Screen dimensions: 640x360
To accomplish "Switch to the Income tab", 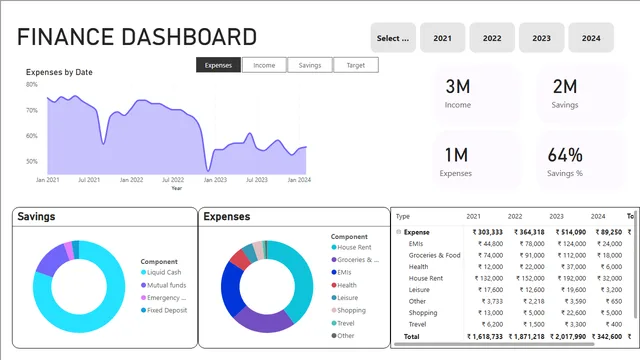I will point(264,65).
